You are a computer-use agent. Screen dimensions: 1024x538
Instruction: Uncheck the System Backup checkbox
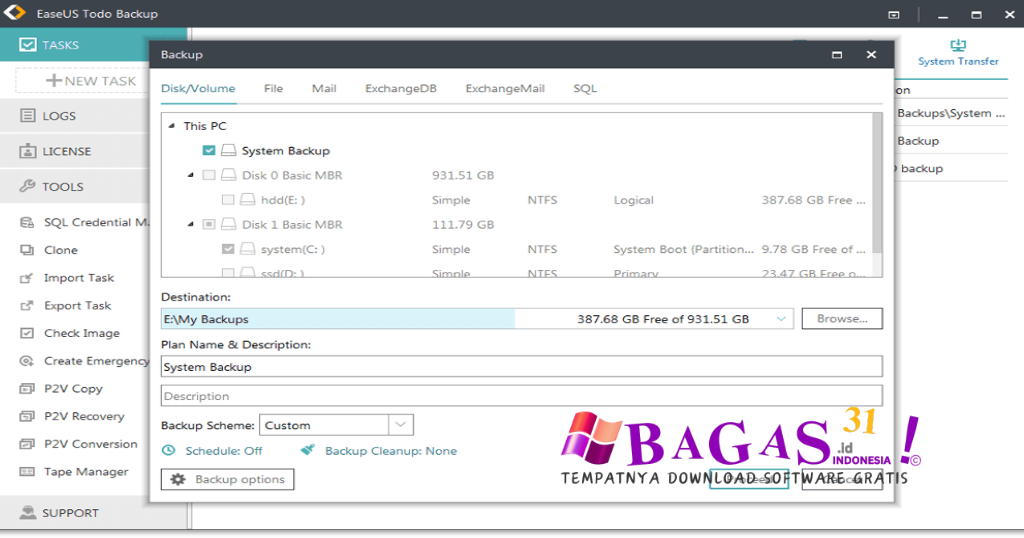click(209, 150)
